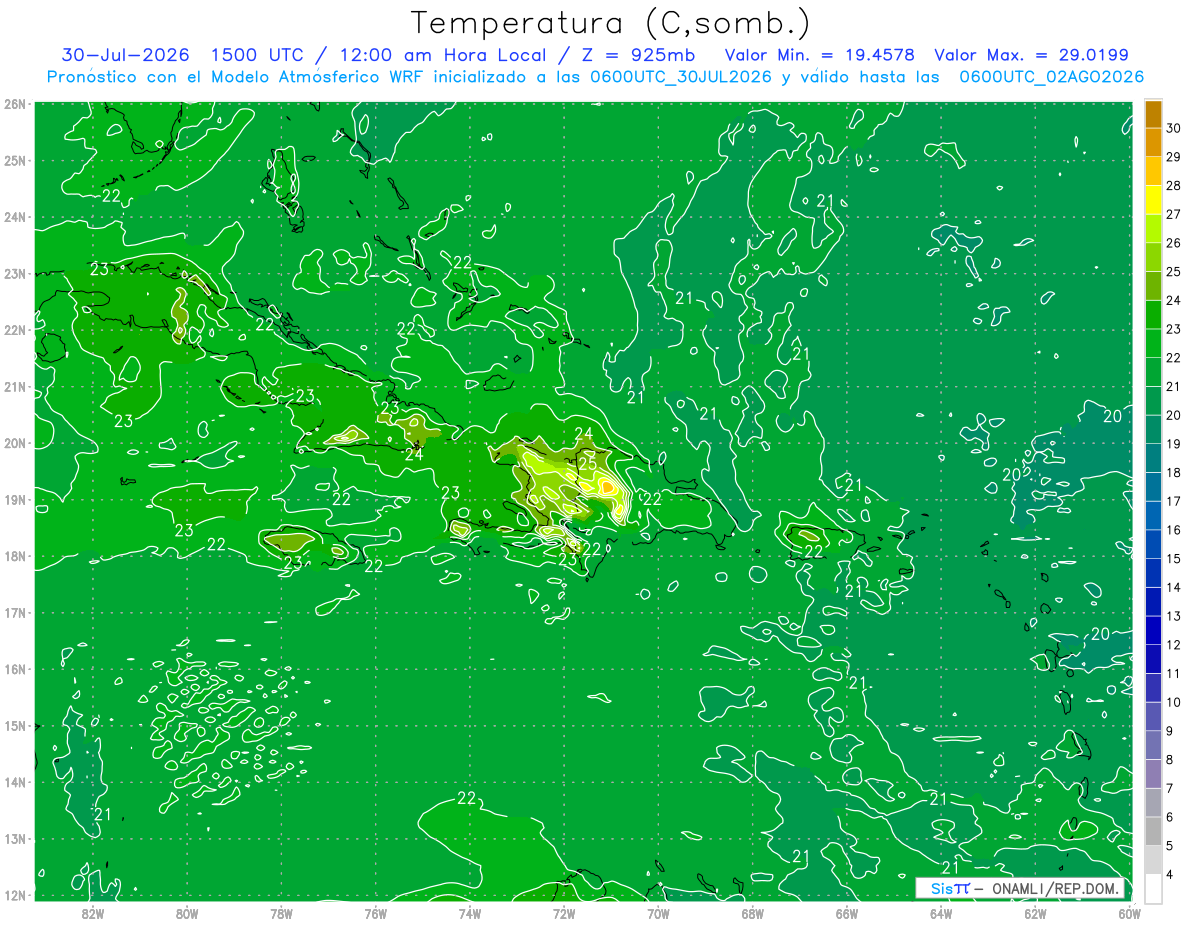The image size is (1200, 927).
Task: Click the "68W" longitude axis label
Action: [x=753, y=913]
